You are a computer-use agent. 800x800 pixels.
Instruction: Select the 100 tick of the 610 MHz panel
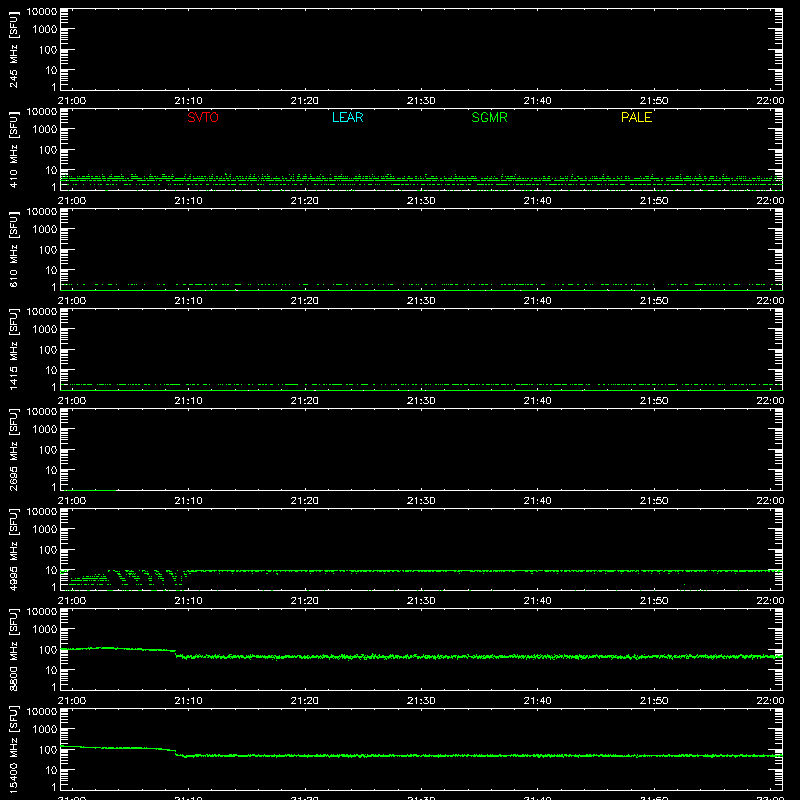48,250
